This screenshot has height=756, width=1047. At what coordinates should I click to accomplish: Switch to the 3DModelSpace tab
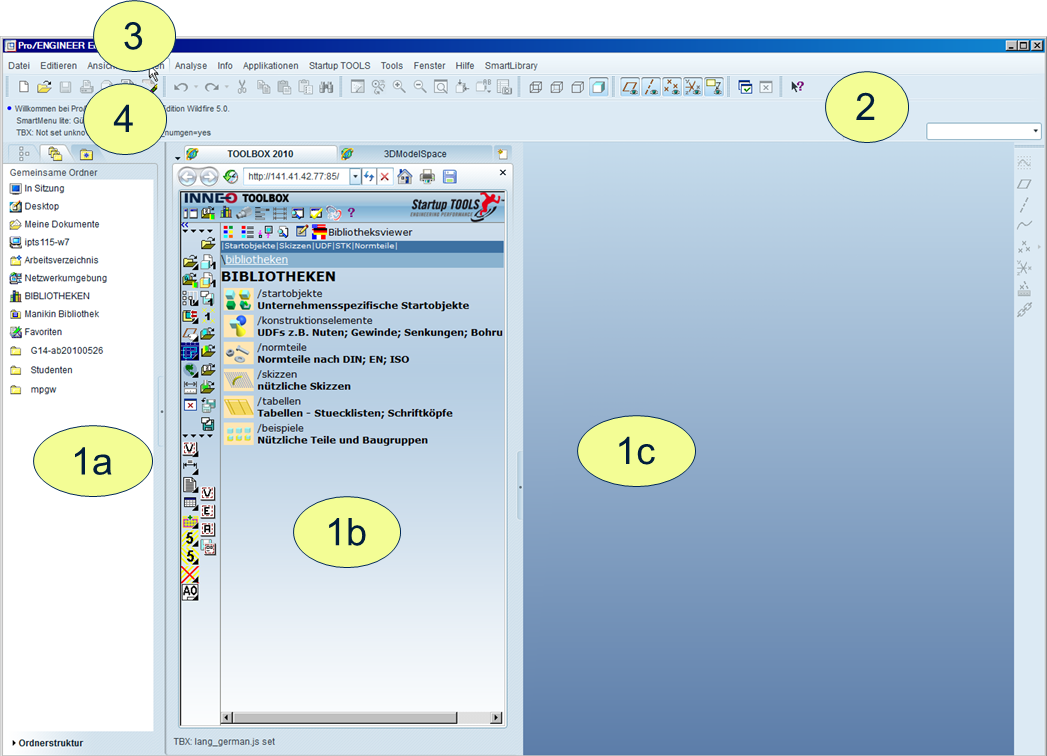pyautogui.click(x=415, y=154)
